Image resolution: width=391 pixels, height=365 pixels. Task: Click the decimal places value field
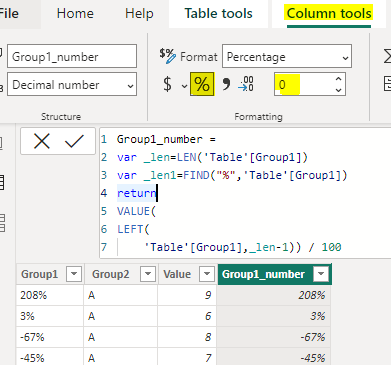[x=305, y=85]
